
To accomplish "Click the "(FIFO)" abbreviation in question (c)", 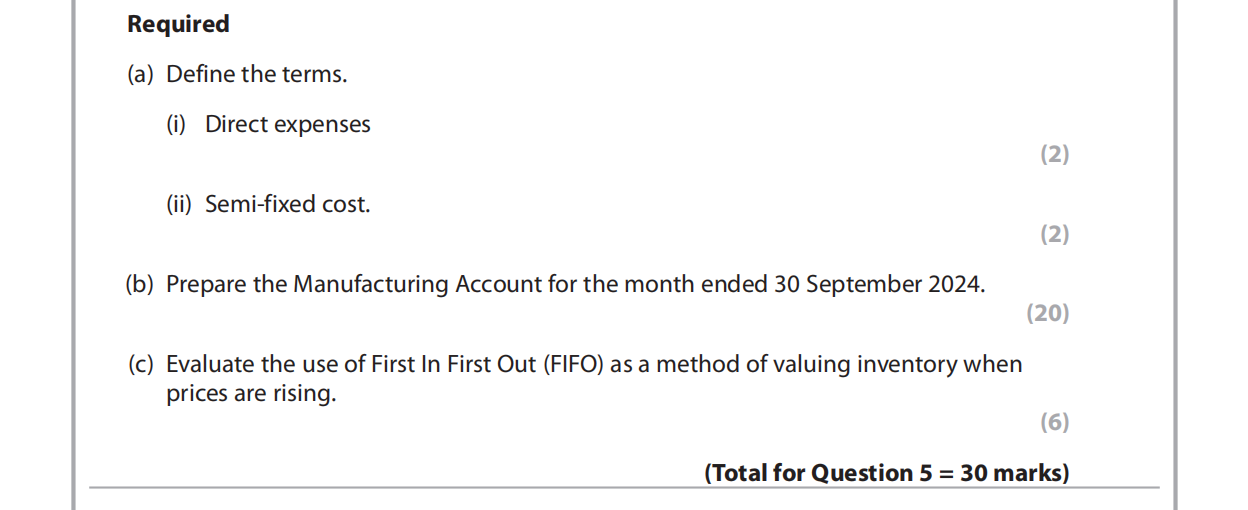I will pyautogui.click(x=574, y=364).
